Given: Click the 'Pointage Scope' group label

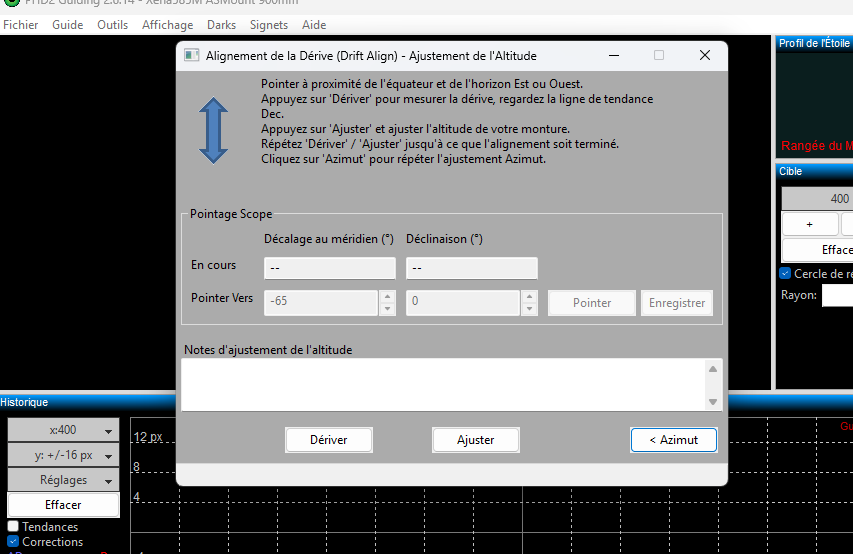Looking at the screenshot, I should [231, 214].
